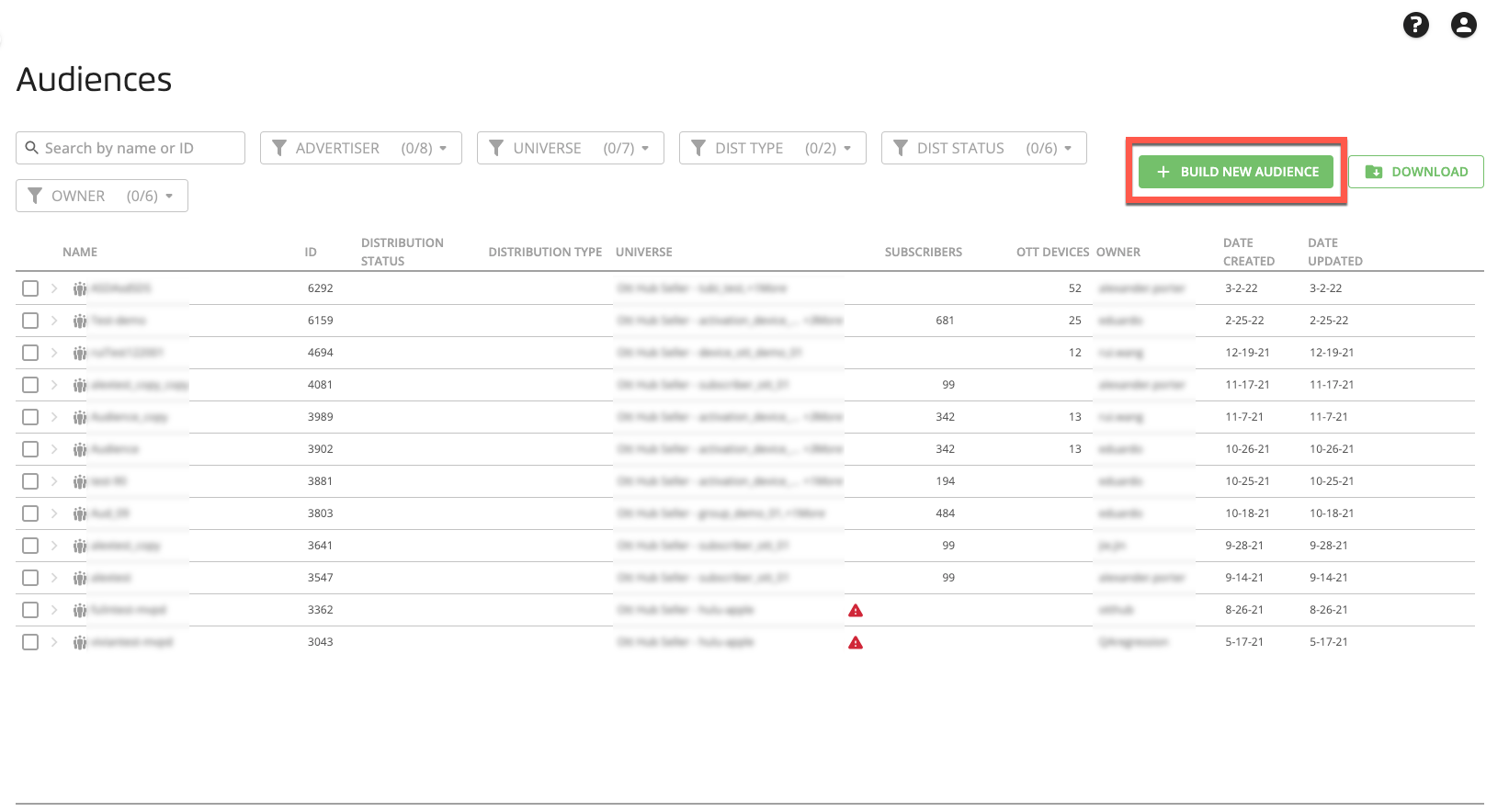Click the DOWNLOAD button

click(x=1416, y=172)
